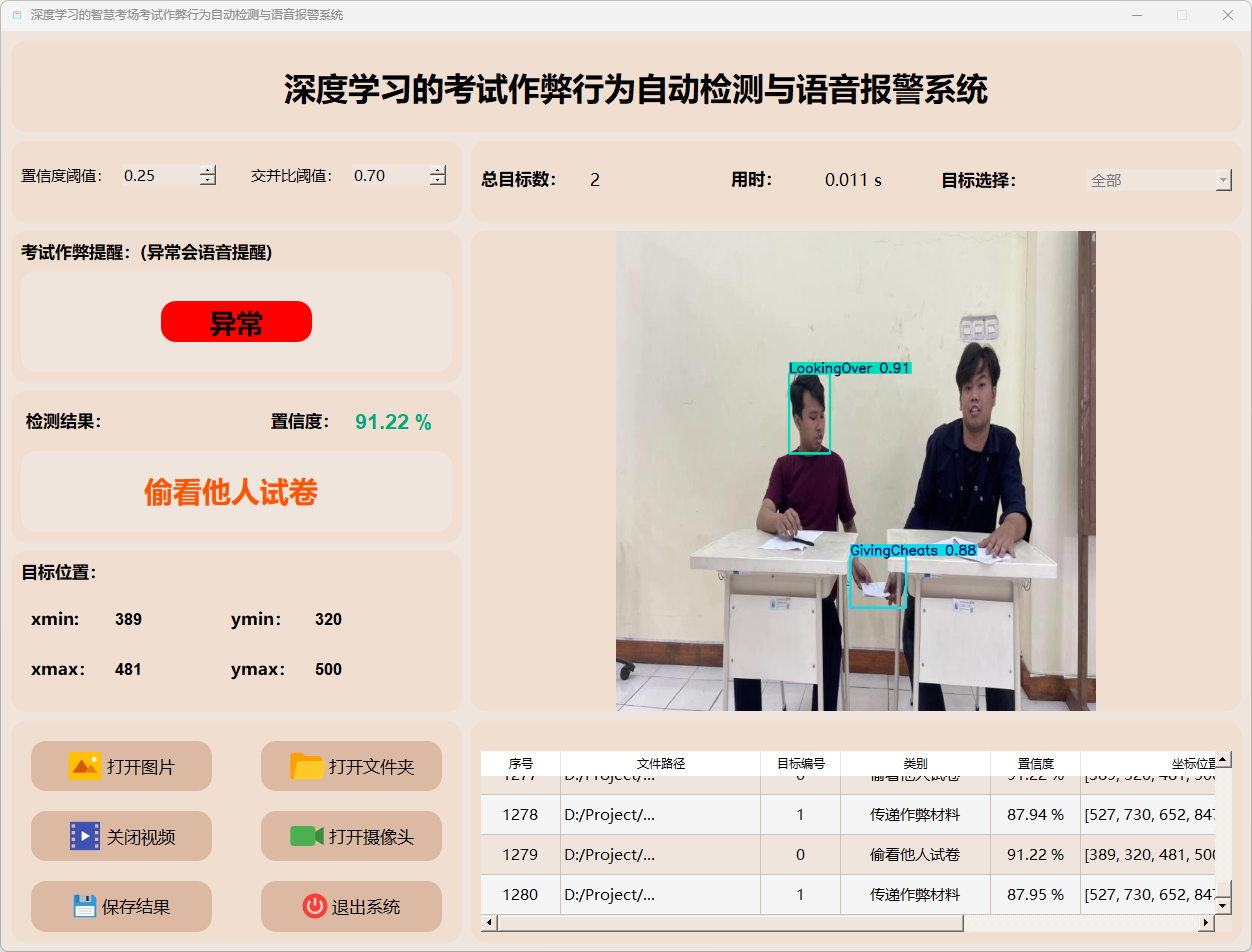The width and height of the screenshot is (1252, 952).
Task: Increase the 置信度阈值 value with up arrow
Action: pos(208,170)
